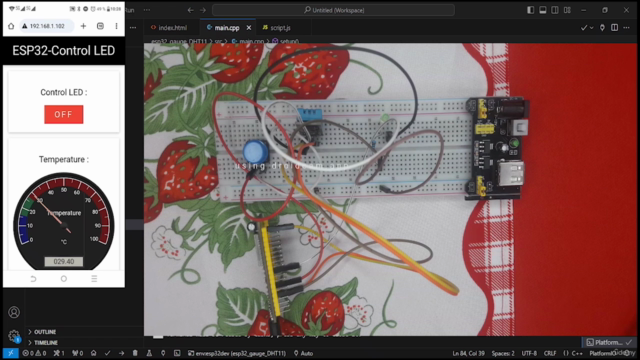Switch the env:esp32dev project environment

pos(237,353)
